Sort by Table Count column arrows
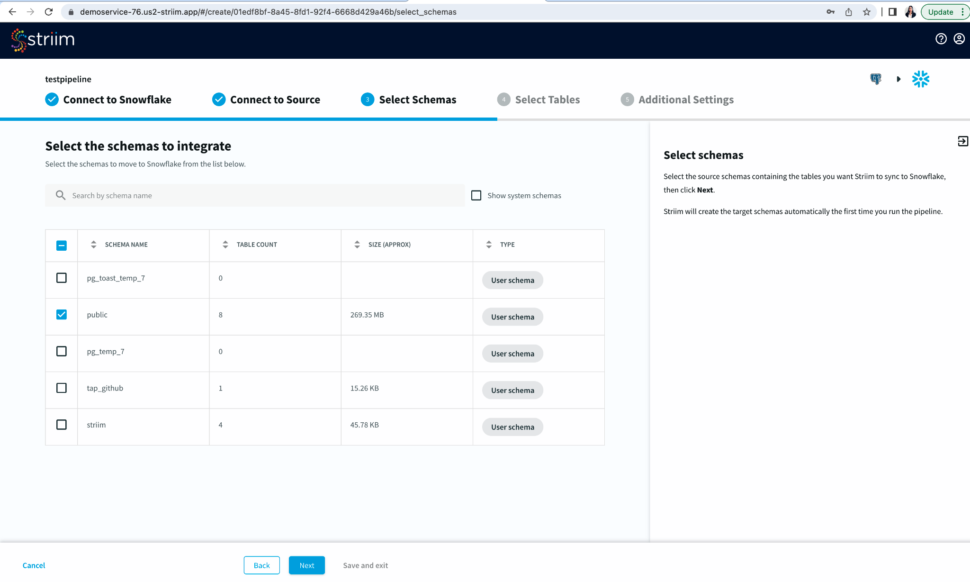 tap(224, 245)
